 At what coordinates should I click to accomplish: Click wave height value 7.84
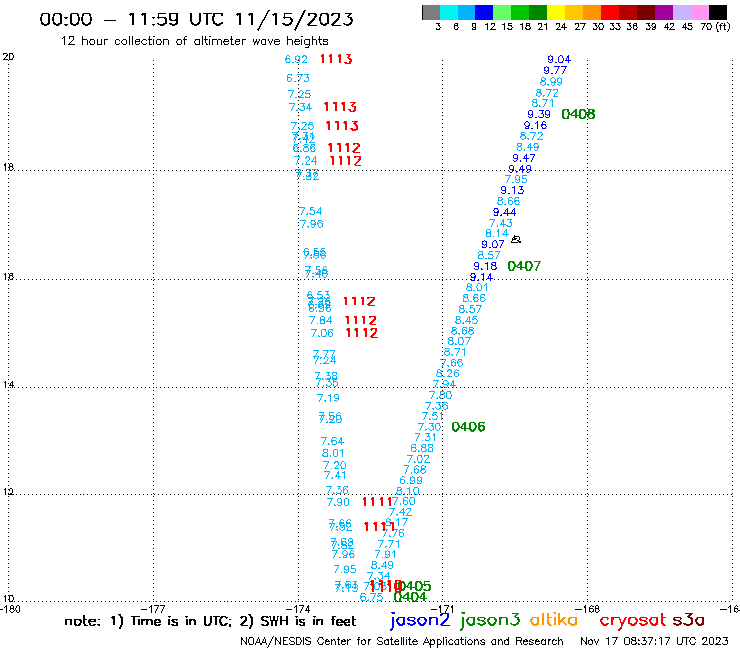click(x=320, y=321)
